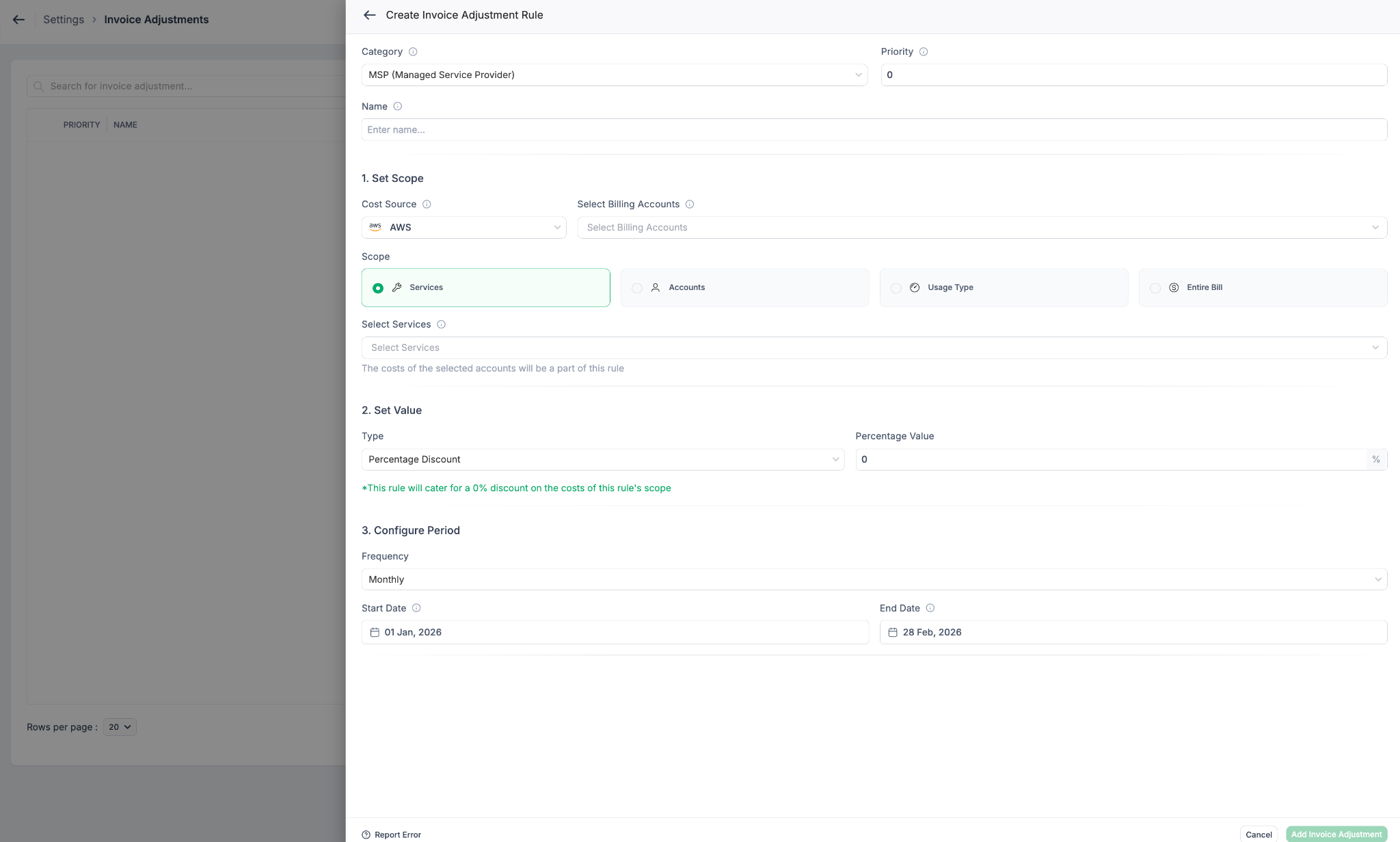Click the info icon next to Select Services

tap(441, 325)
